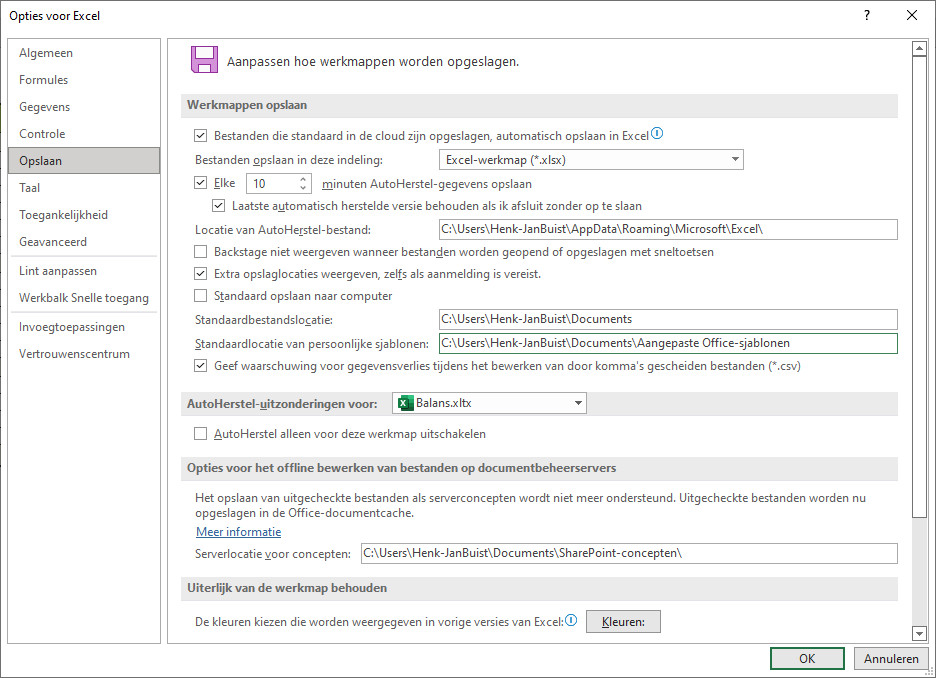The width and height of the screenshot is (936, 678).
Task: Click the Help question mark icon
Action: point(866,15)
